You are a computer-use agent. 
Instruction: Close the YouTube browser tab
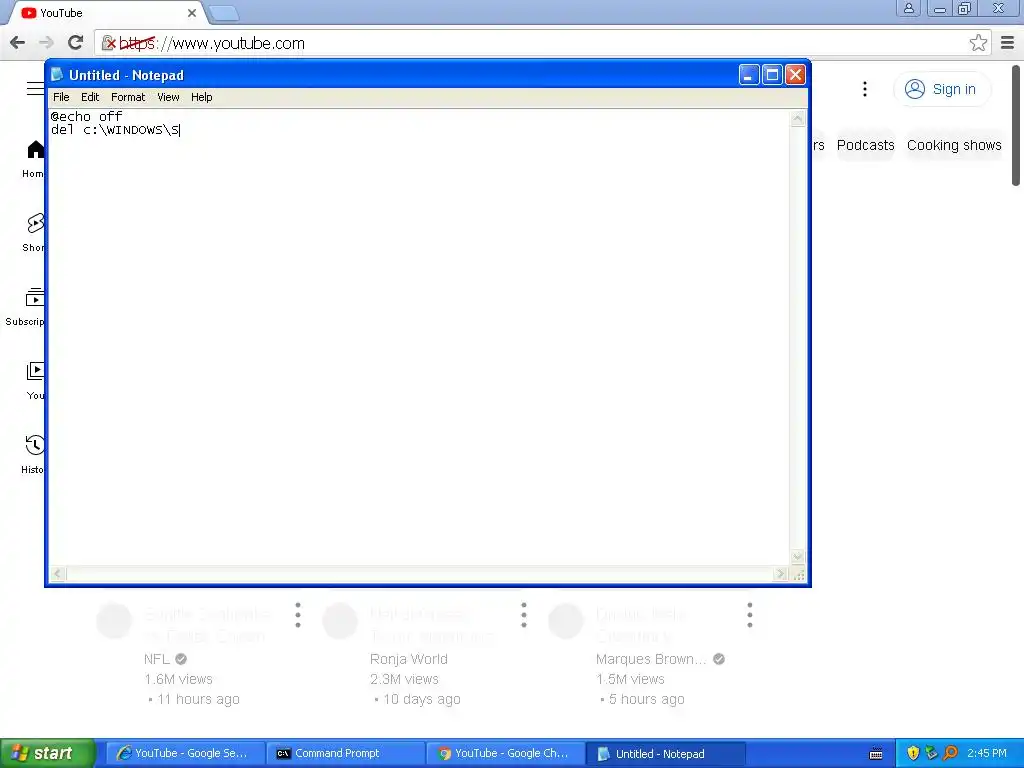point(191,12)
